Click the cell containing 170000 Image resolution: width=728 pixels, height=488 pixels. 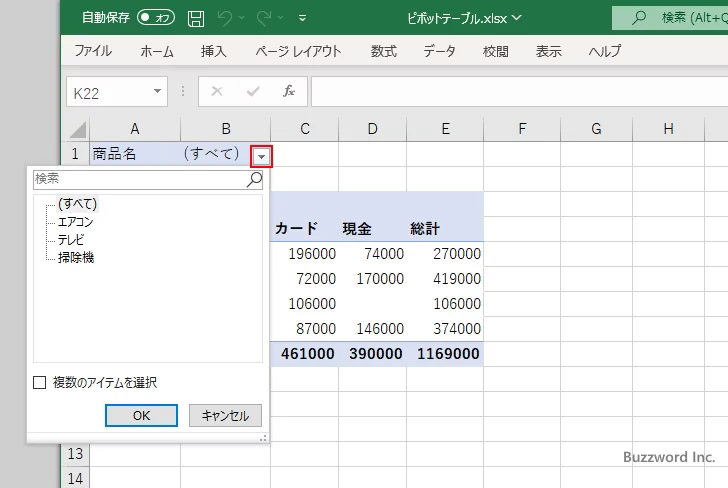(372, 279)
